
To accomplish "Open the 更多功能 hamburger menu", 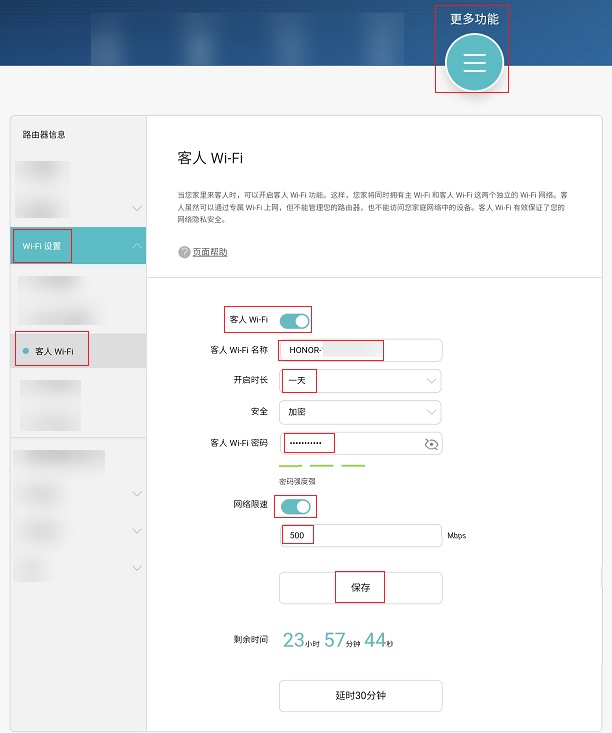I will (x=474, y=62).
